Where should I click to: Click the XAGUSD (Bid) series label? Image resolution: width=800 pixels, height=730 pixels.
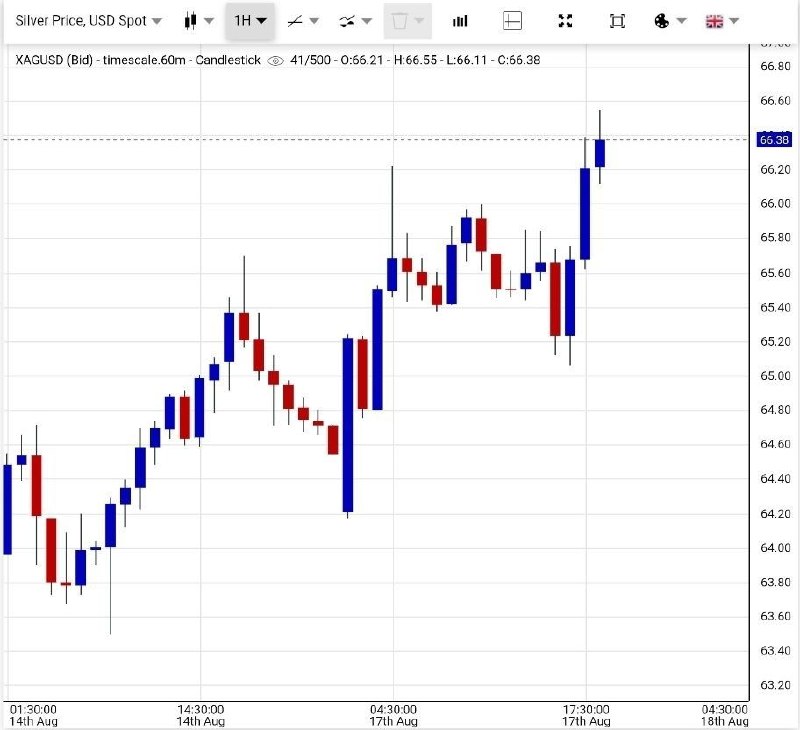click(54, 60)
